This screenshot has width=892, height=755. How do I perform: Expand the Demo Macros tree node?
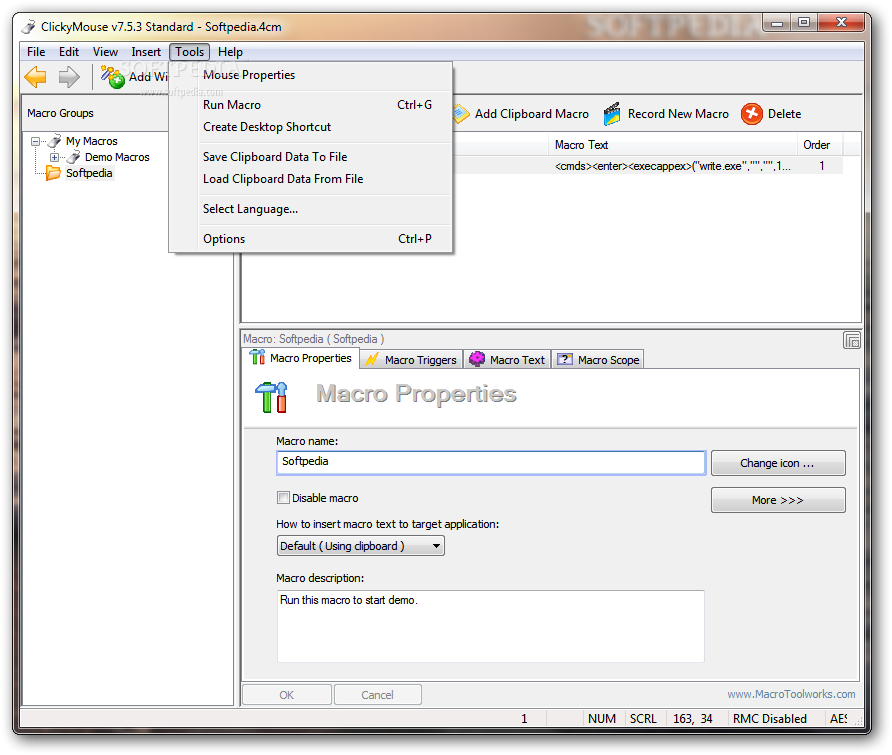54,157
